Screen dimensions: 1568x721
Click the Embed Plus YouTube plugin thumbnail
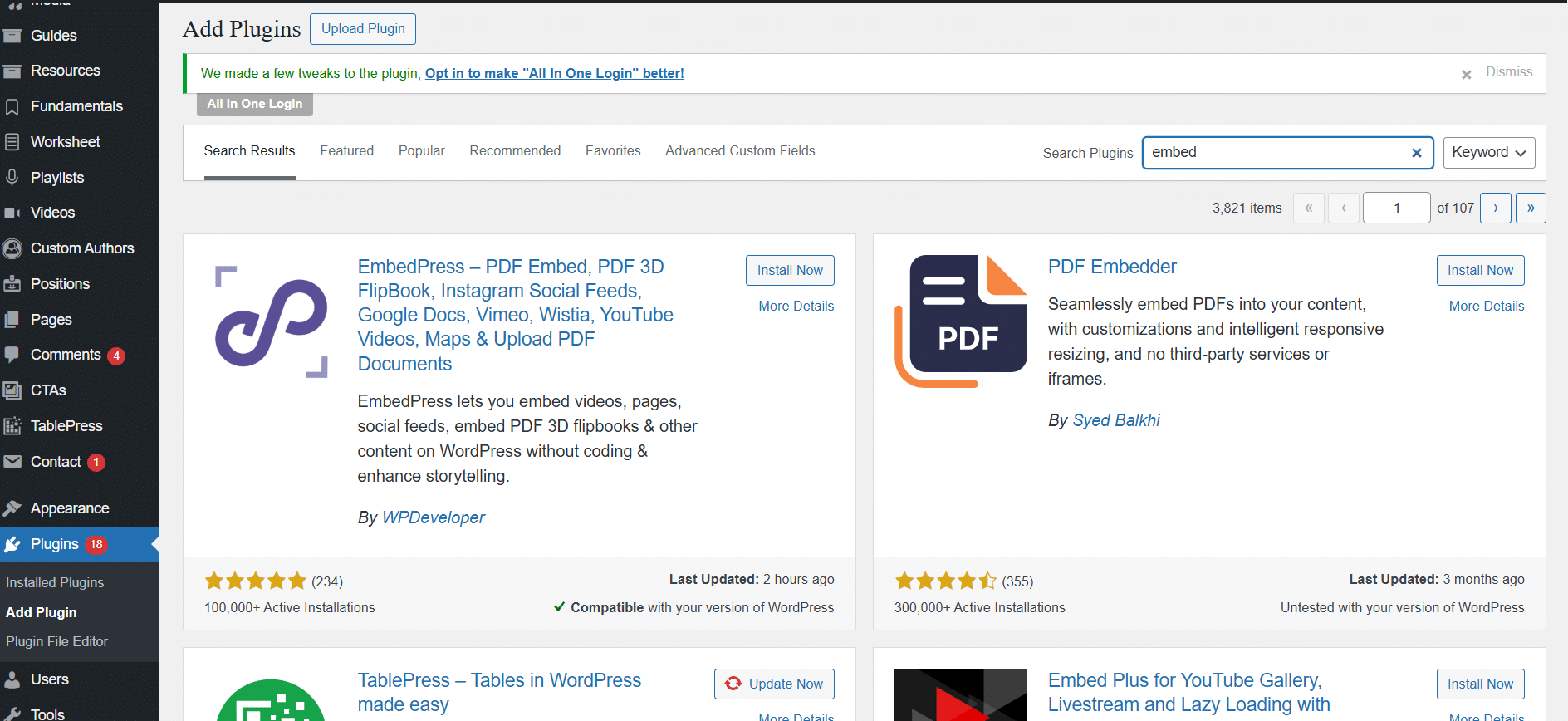point(961,694)
